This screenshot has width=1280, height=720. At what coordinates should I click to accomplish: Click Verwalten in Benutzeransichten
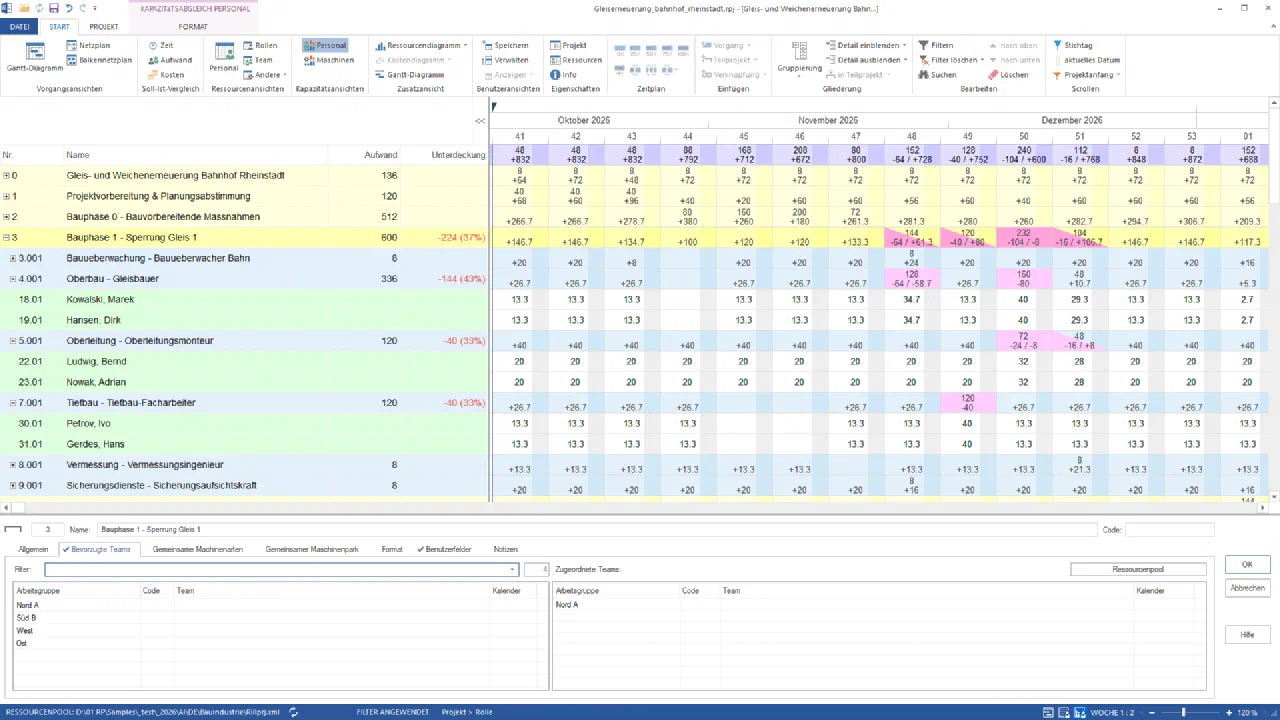(x=504, y=60)
